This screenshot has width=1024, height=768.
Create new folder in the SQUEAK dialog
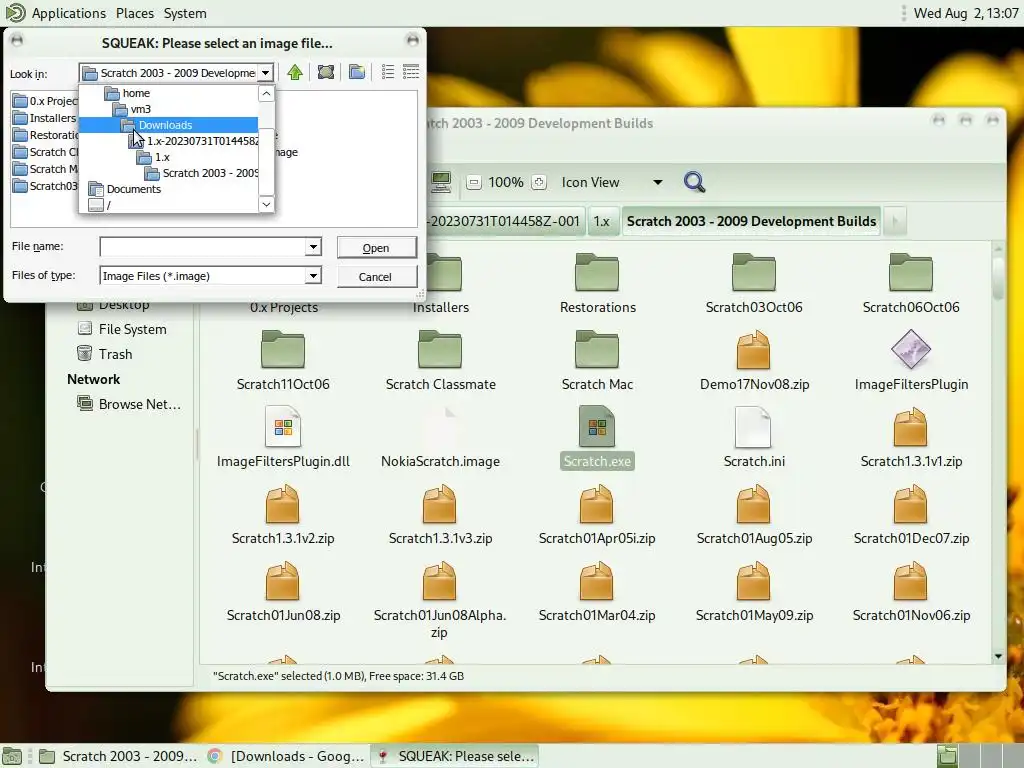coord(357,72)
